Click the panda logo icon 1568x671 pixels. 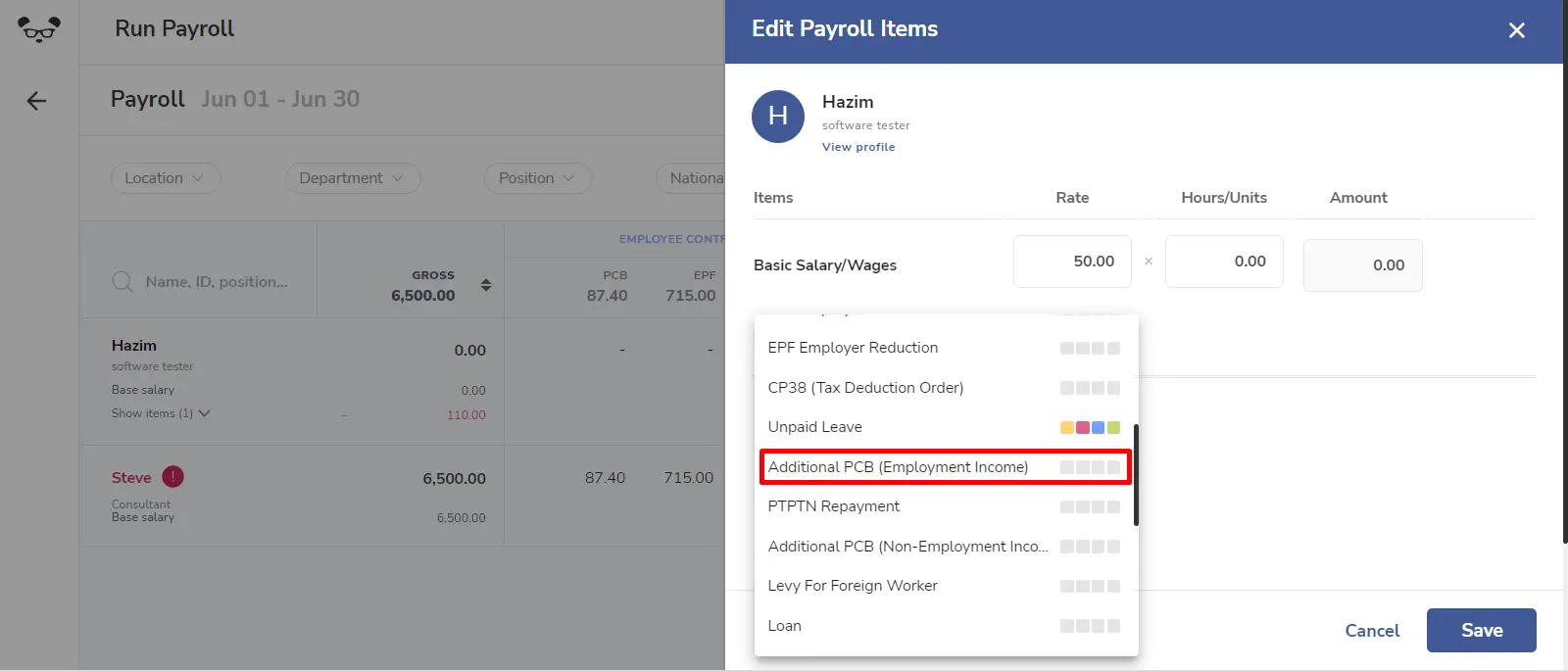[39, 29]
